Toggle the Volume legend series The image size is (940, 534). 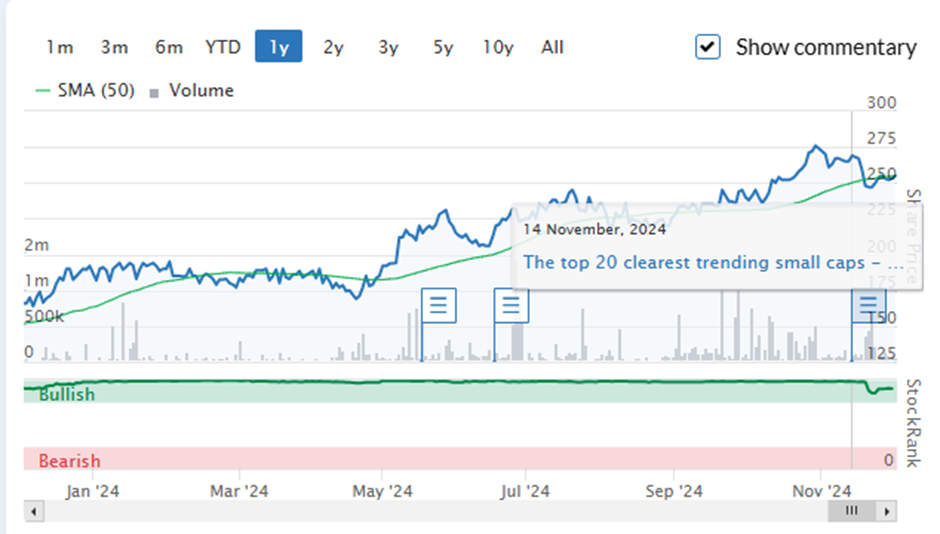[192, 90]
